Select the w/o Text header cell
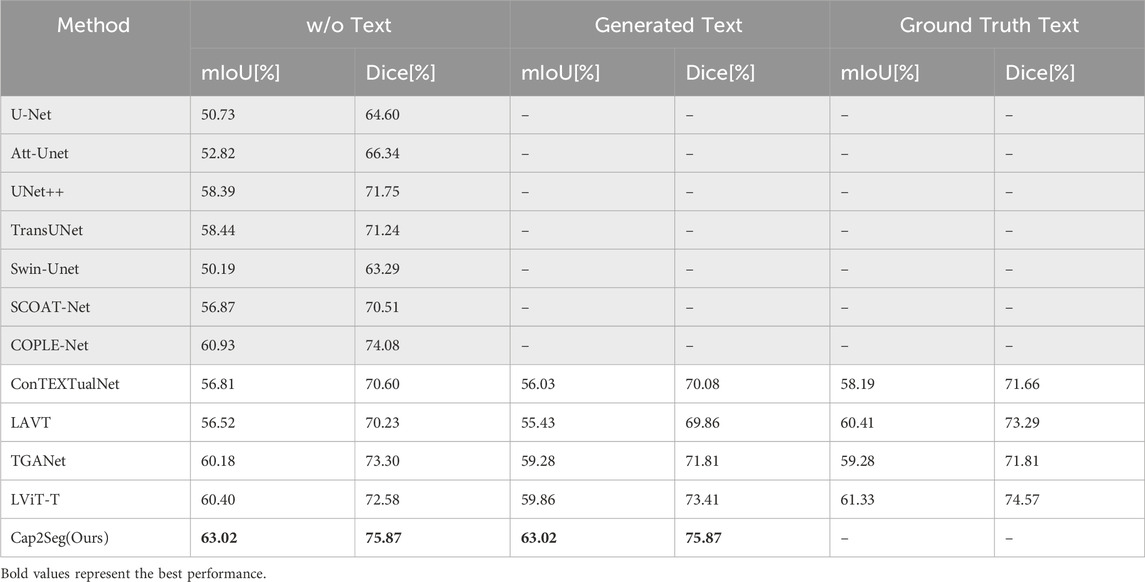The width and height of the screenshot is (1145, 582). [x=349, y=25]
